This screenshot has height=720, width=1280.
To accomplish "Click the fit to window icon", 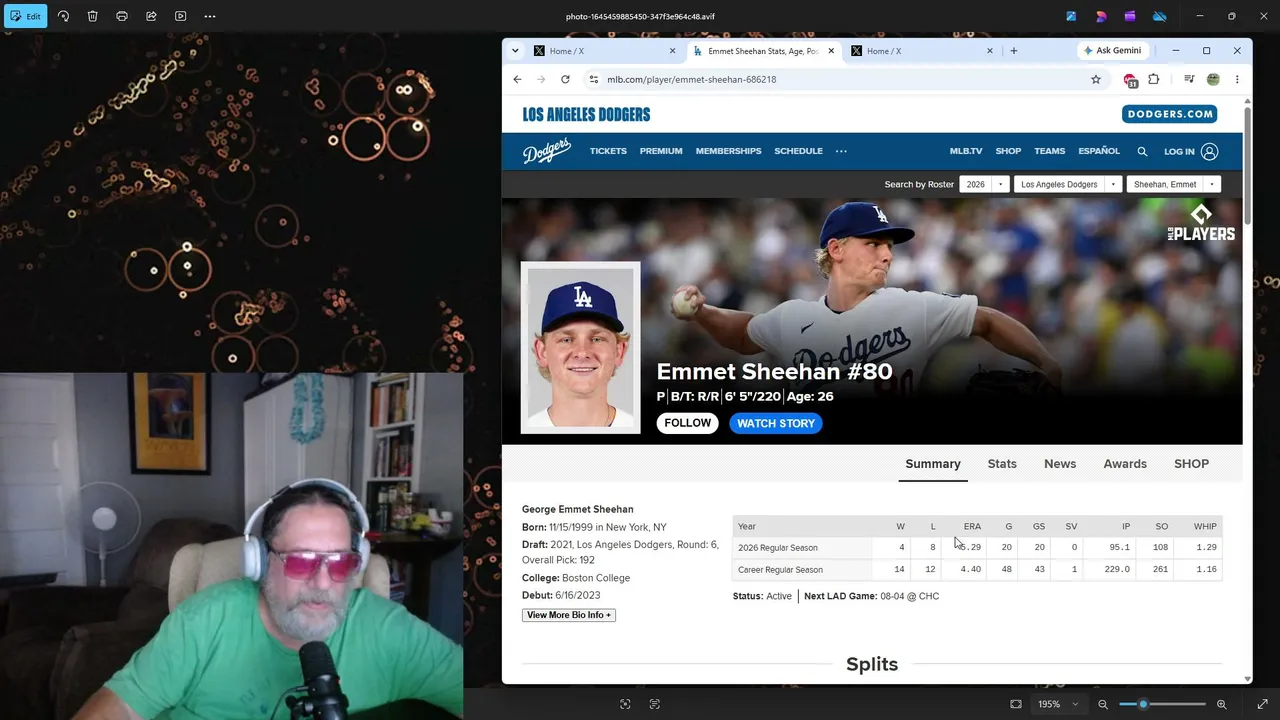I will point(1016,704).
